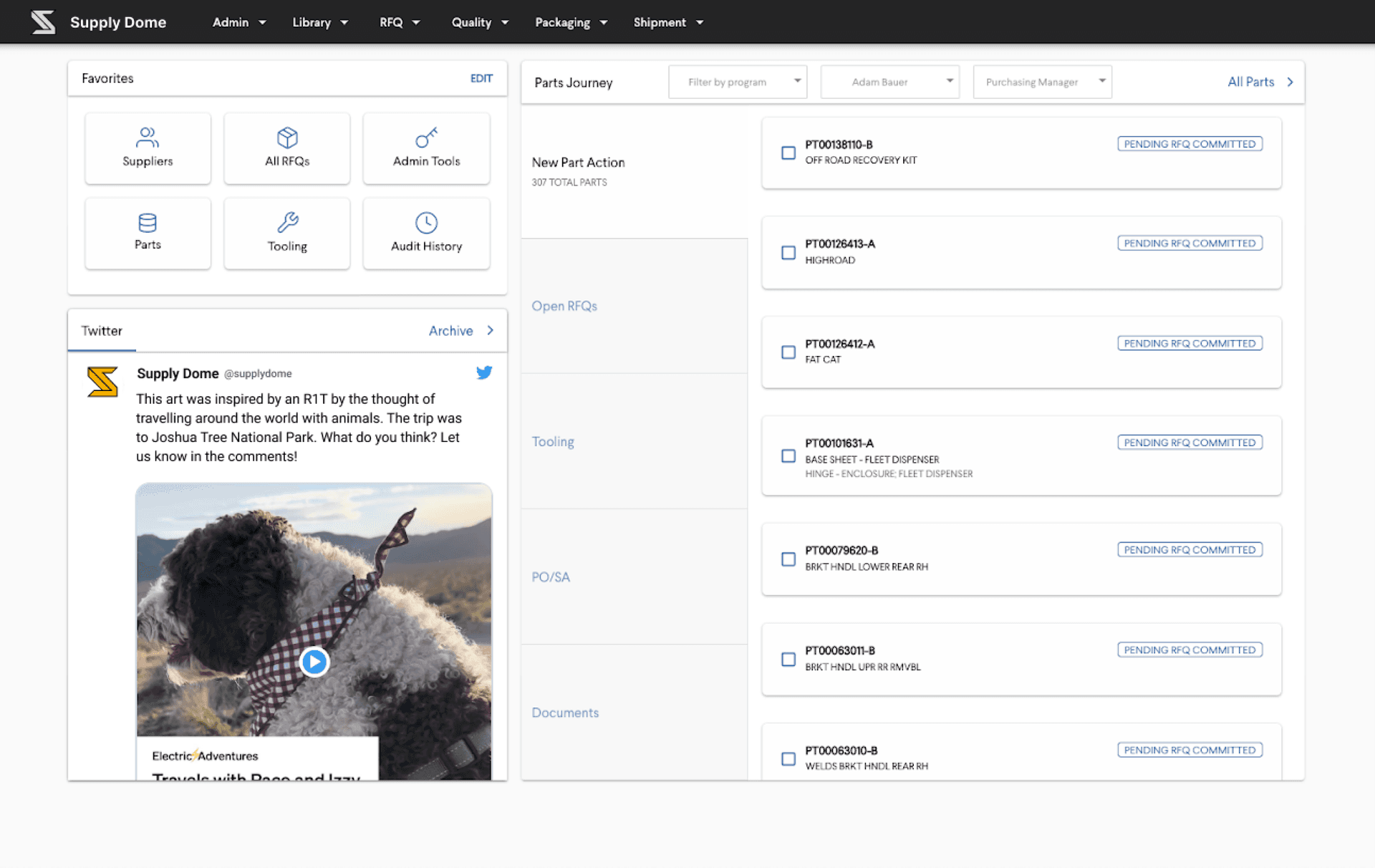
Task: Click the FAT CAT part name
Action: pos(823,360)
